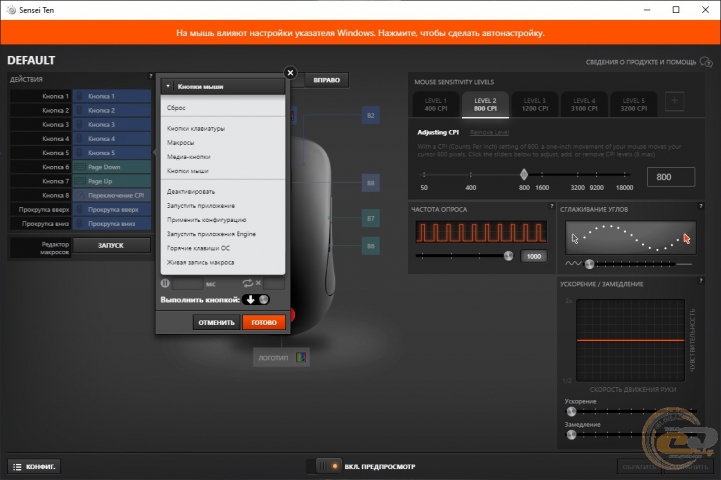Open help for the Действия panel
This screenshot has width=721, height=480.
(150, 76)
